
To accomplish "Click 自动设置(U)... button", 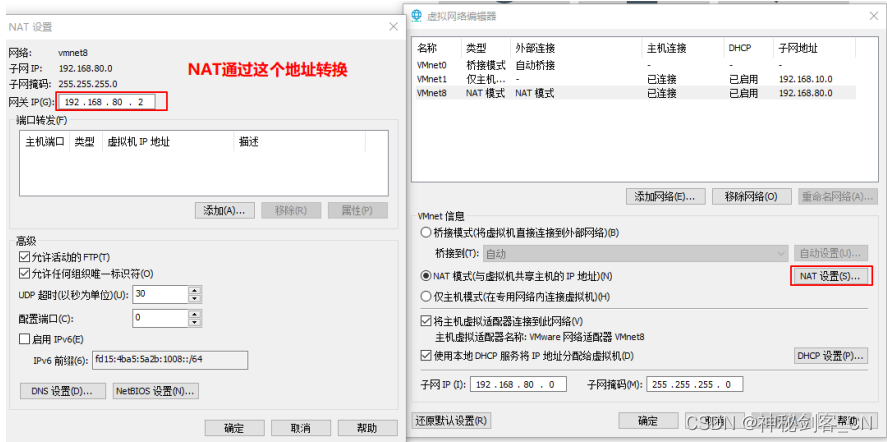I will (830, 254).
